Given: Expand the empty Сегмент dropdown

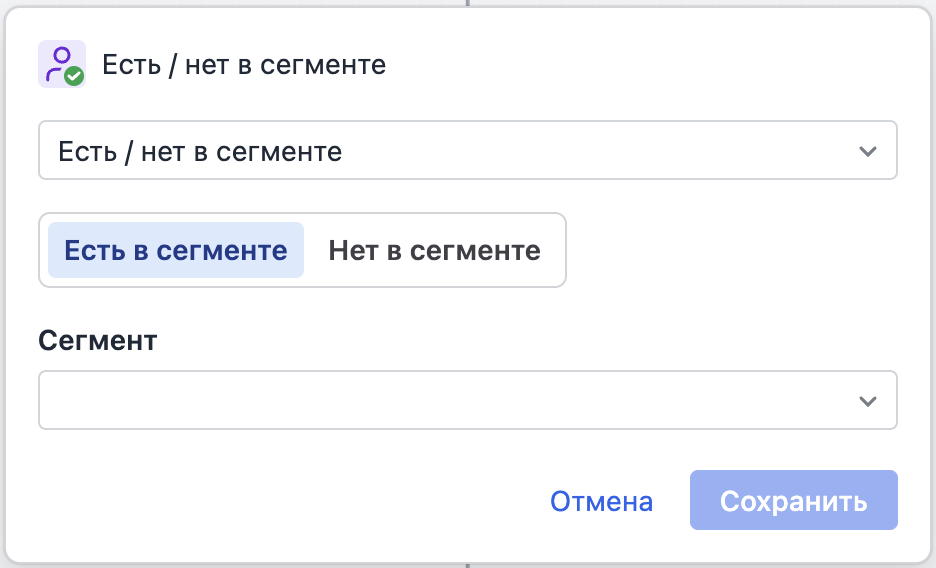Looking at the screenshot, I should [468, 401].
